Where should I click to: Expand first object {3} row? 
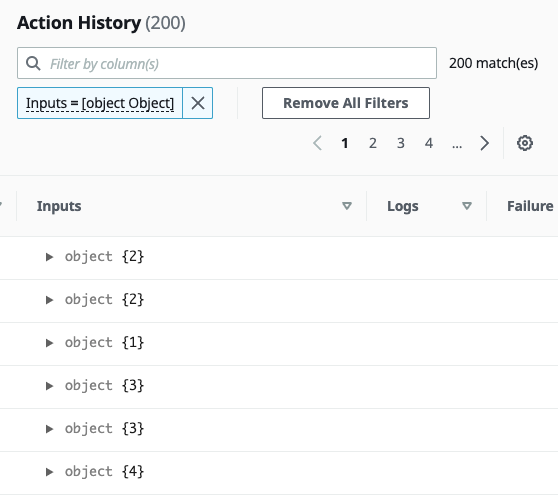pos(49,386)
